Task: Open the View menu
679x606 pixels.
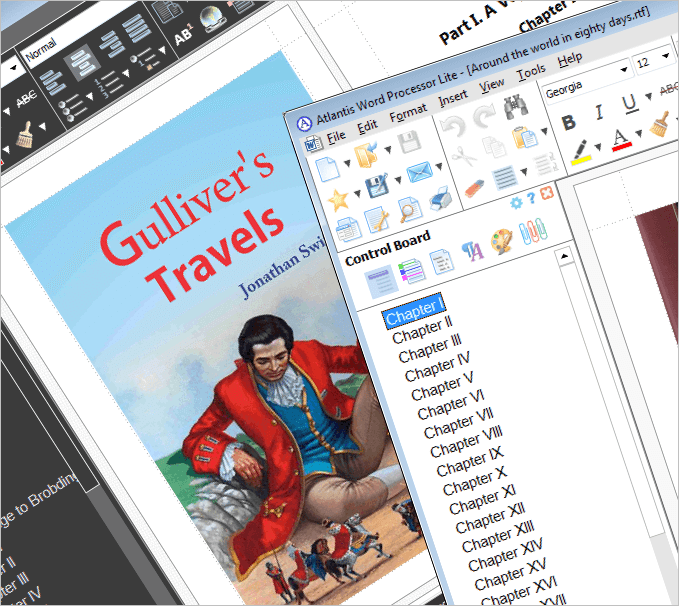Action: pos(491,87)
